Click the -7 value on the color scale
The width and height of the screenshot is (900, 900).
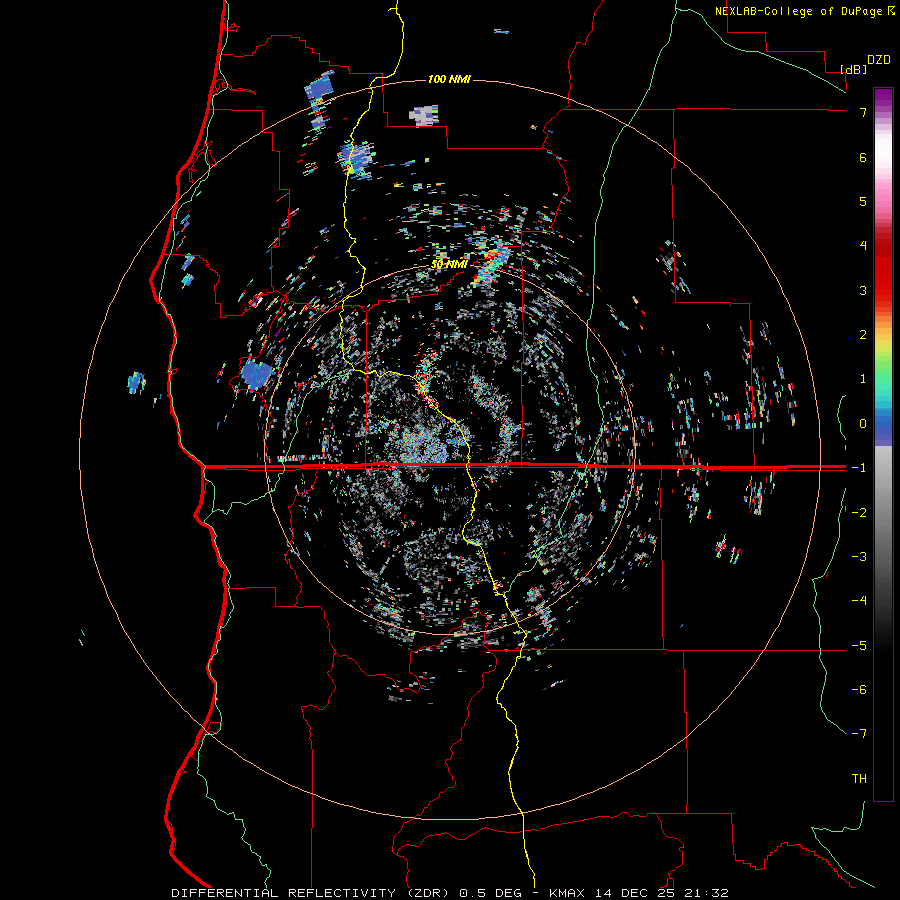[859, 734]
